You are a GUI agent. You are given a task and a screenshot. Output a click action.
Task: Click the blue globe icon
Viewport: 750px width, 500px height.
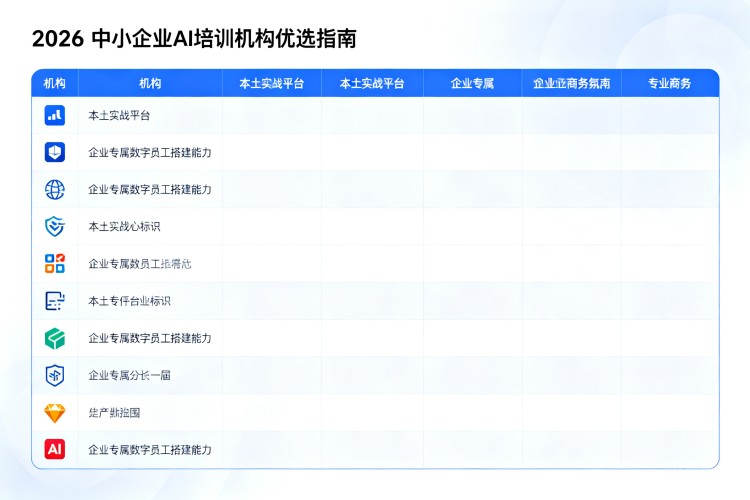tap(55, 189)
